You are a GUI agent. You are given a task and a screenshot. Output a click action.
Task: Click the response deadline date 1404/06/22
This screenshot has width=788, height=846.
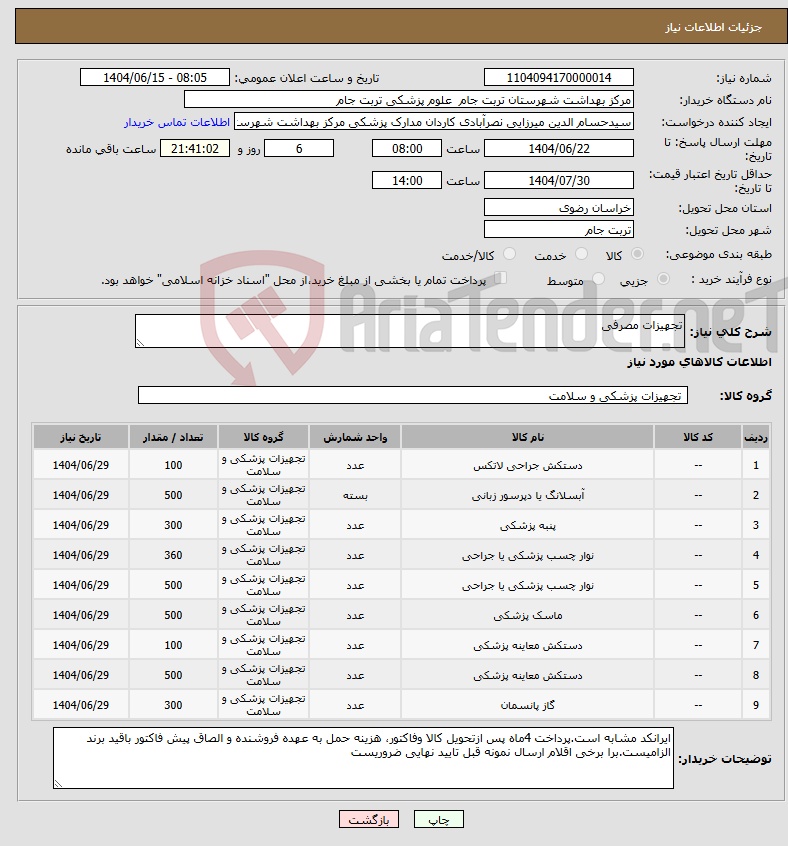tap(559, 148)
